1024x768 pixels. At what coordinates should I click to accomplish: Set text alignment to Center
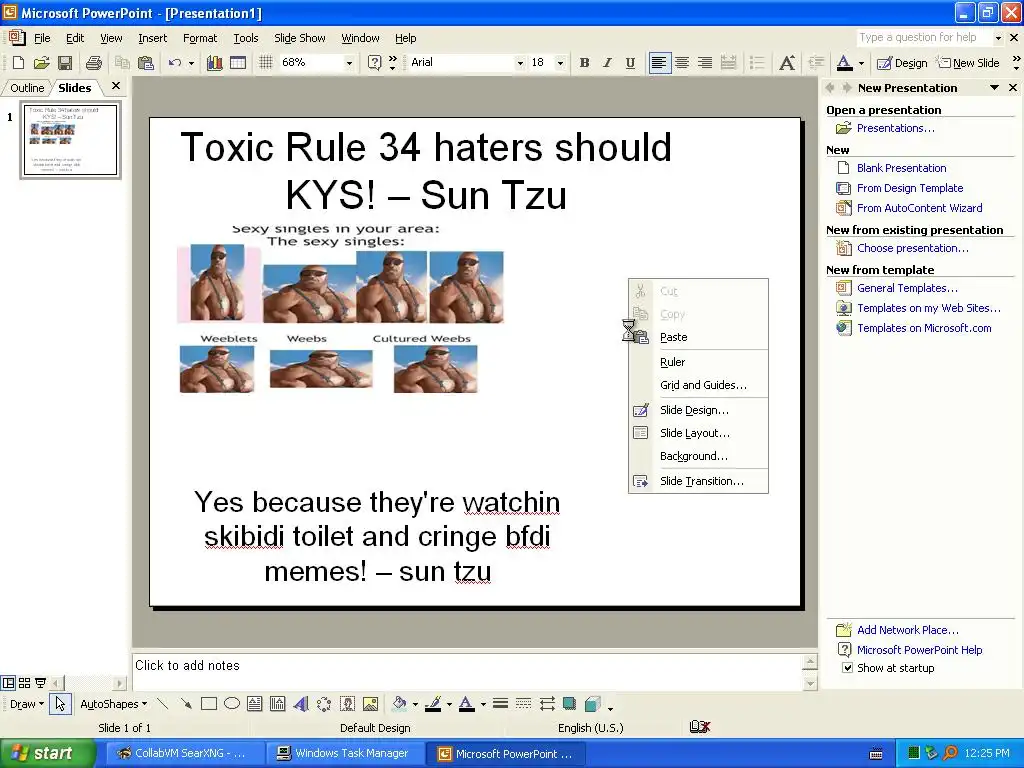[682, 63]
